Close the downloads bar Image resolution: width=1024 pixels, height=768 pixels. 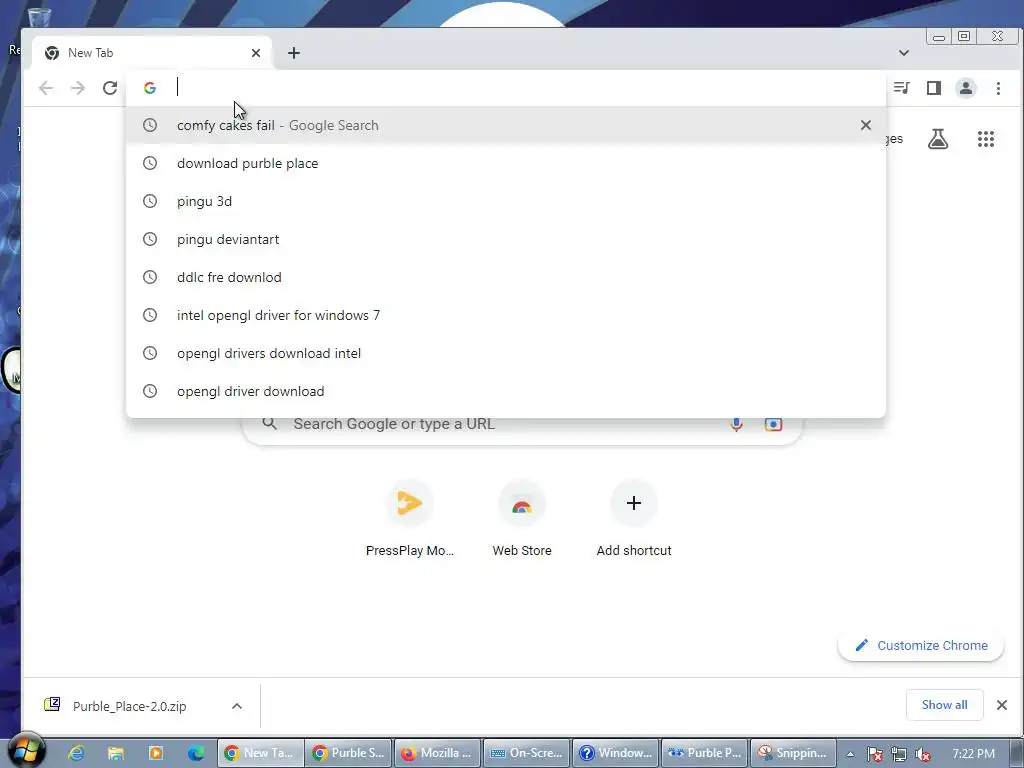click(x=1002, y=705)
